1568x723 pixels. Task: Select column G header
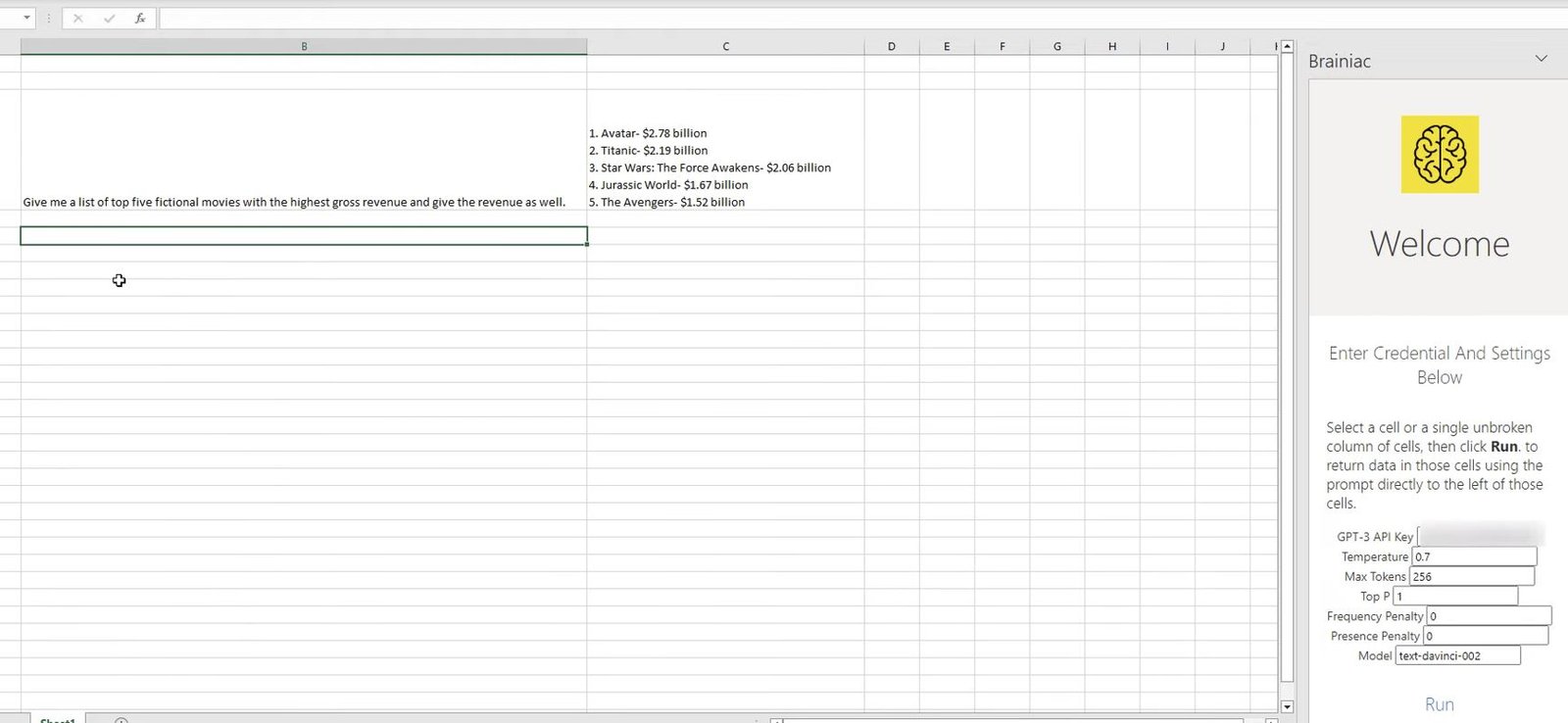tap(1057, 46)
